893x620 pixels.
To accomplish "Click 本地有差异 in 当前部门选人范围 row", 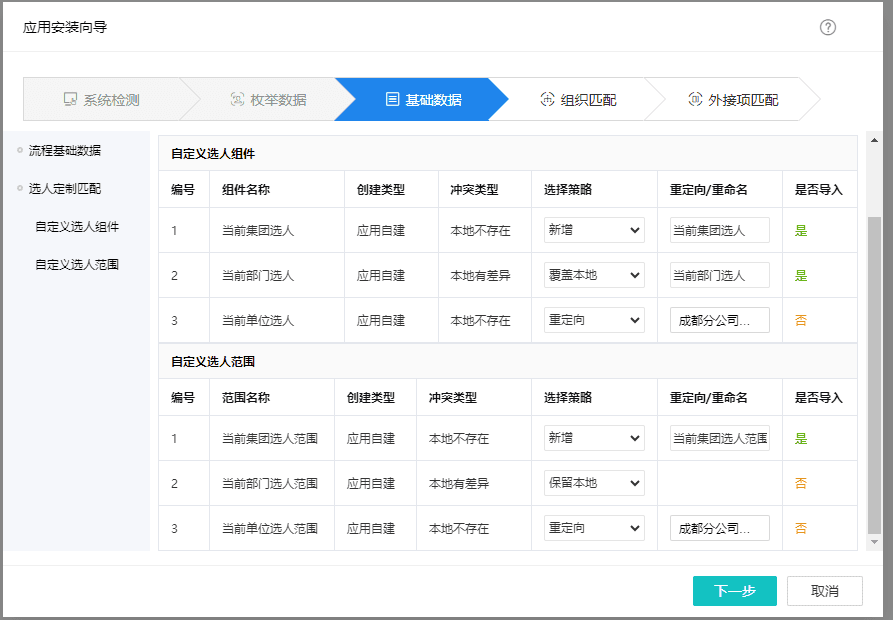I will pos(458,483).
